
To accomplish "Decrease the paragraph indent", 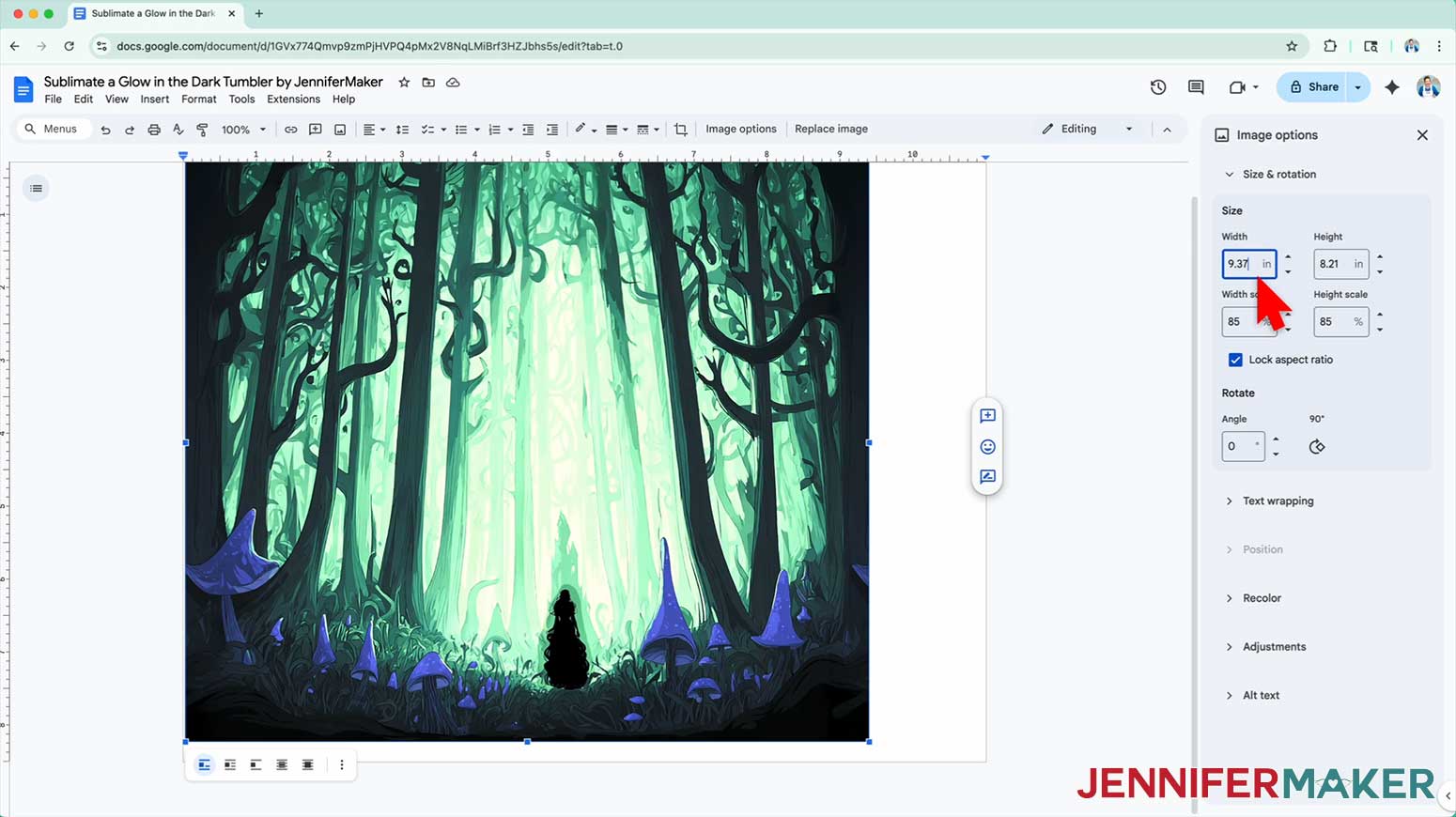I will pos(528,130).
